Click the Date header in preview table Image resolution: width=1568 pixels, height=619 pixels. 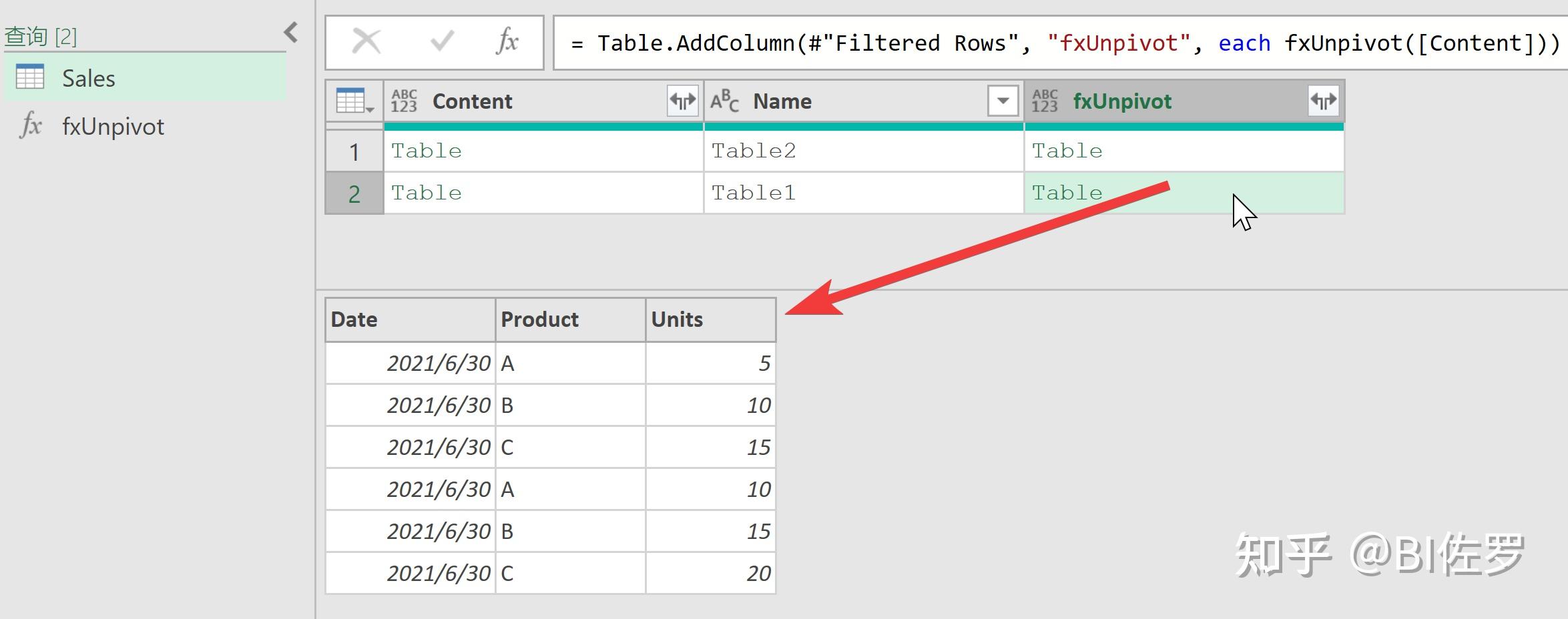tap(410, 320)
